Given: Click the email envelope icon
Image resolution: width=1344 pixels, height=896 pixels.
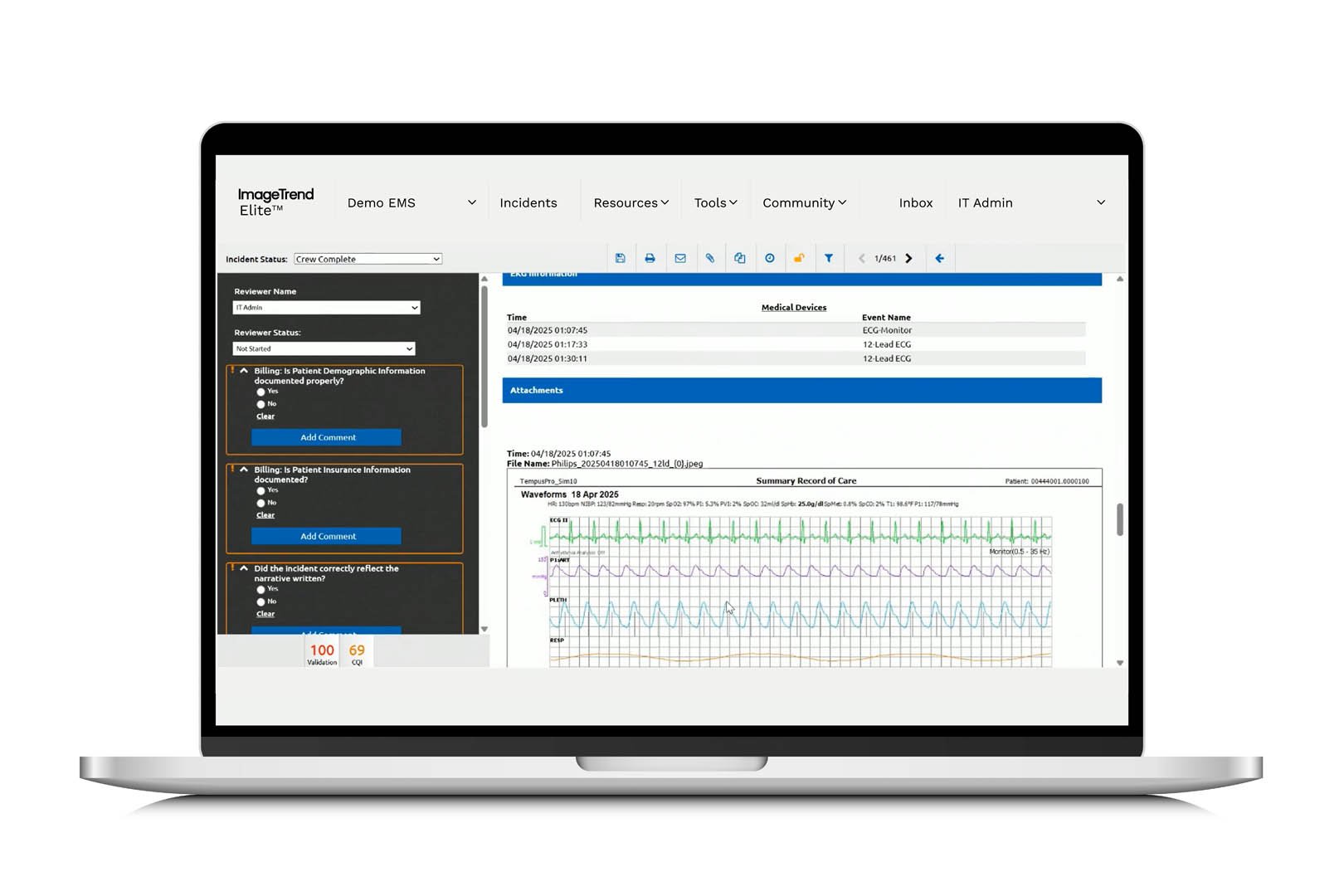Looking at the screenshot, I should [x=680, y=258].
